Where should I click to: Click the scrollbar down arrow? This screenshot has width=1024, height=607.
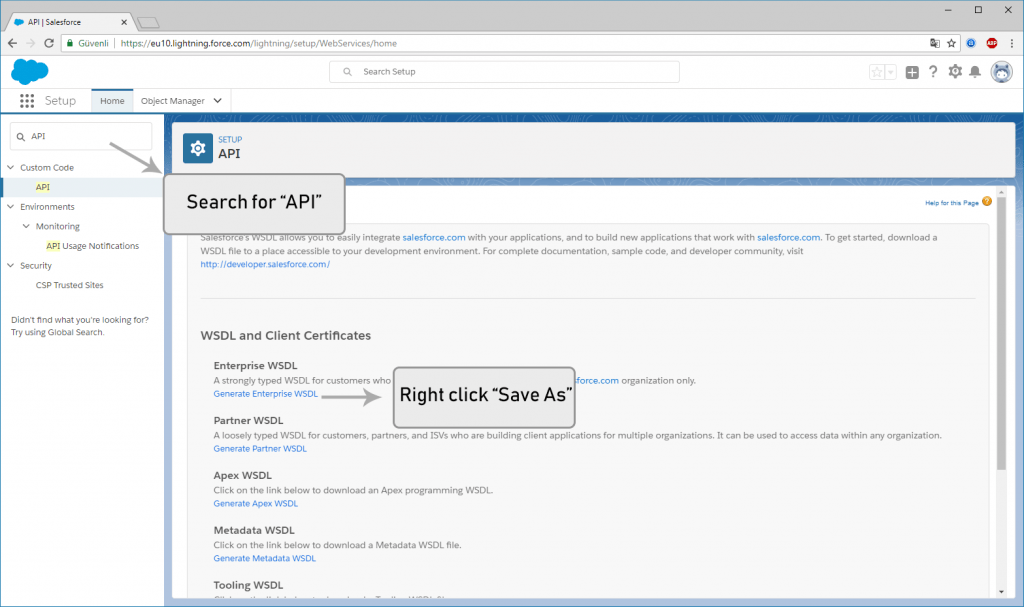point(1001,591)
